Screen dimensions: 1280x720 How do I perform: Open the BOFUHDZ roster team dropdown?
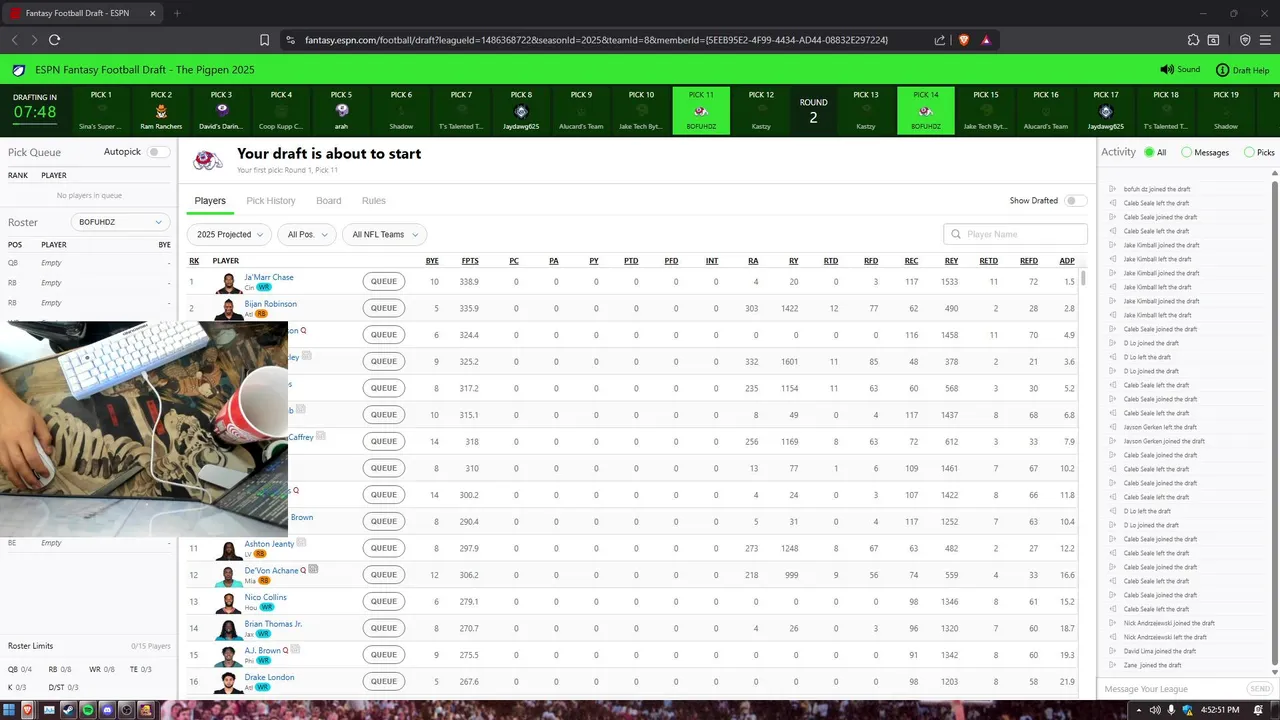[x=120, y=222]
